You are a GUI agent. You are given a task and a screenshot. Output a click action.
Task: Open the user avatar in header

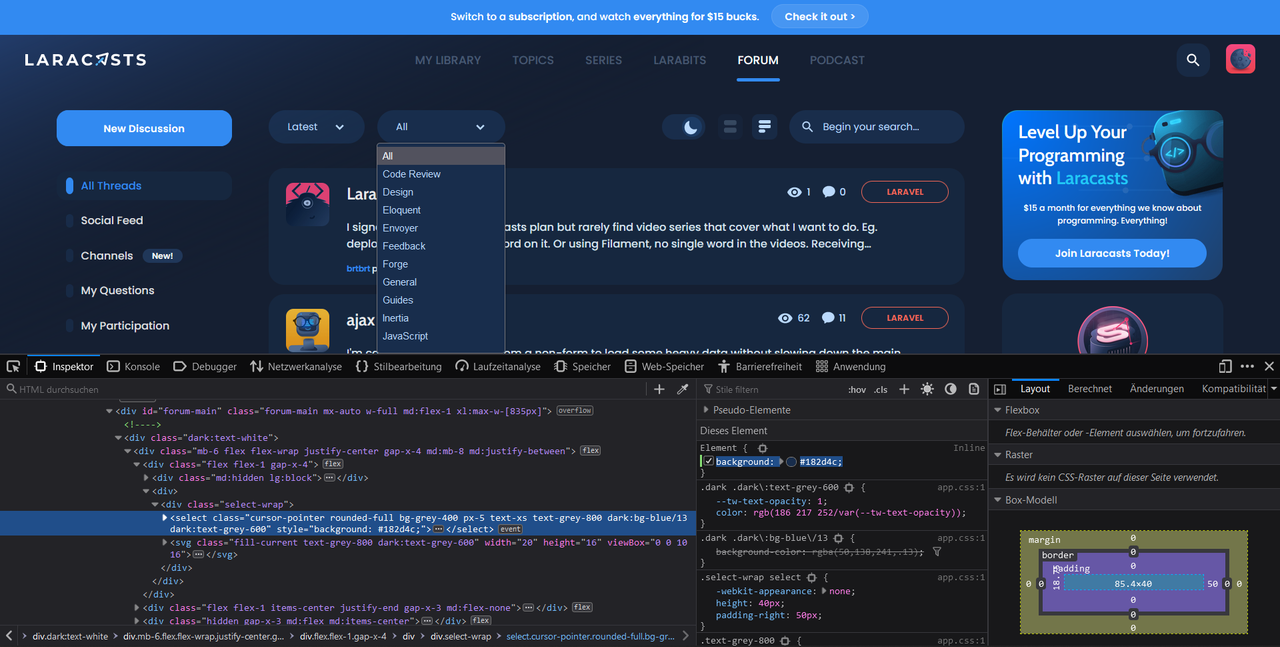pos(1241,60)
